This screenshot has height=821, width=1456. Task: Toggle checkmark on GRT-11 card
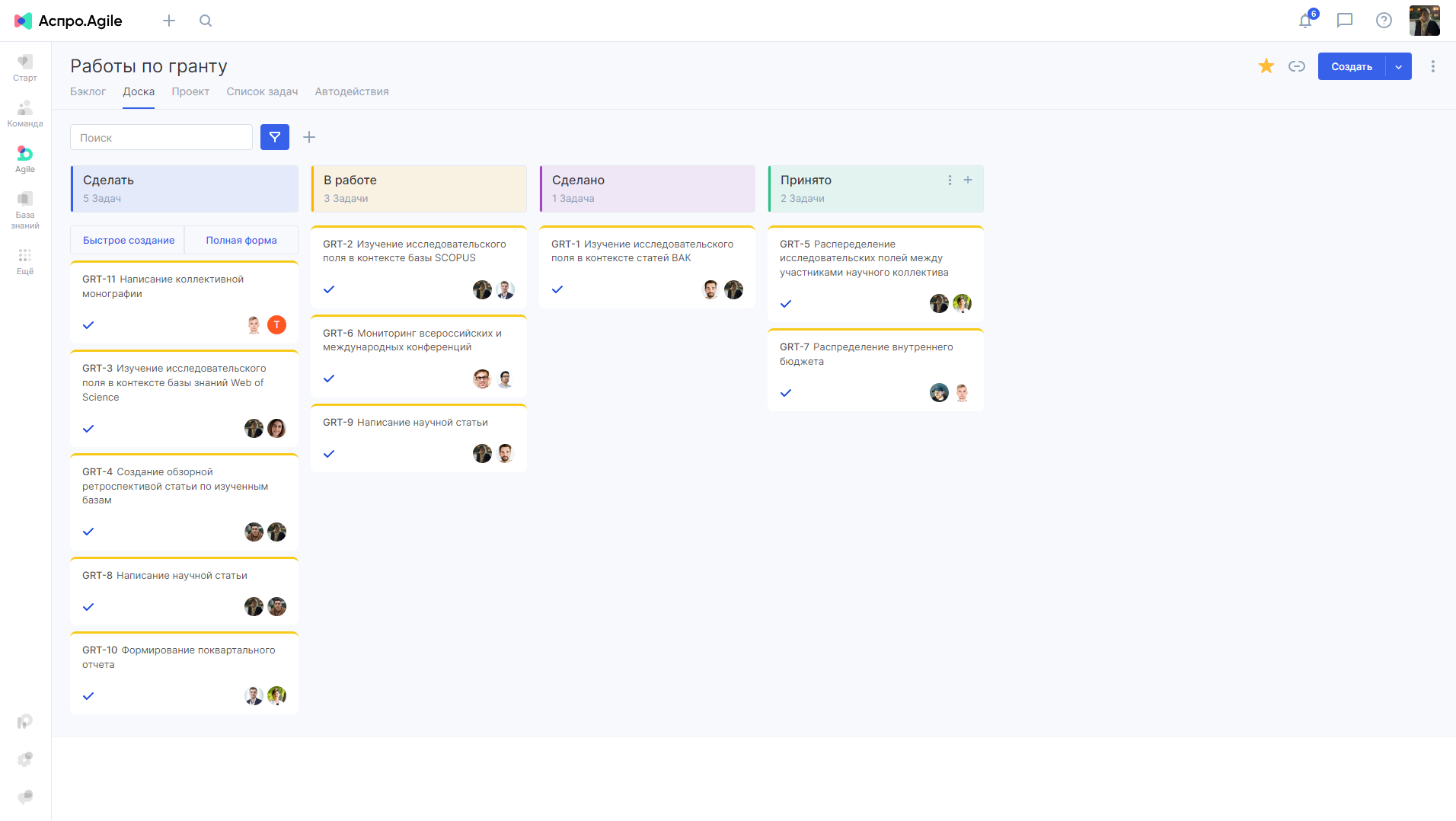point(88,325)
